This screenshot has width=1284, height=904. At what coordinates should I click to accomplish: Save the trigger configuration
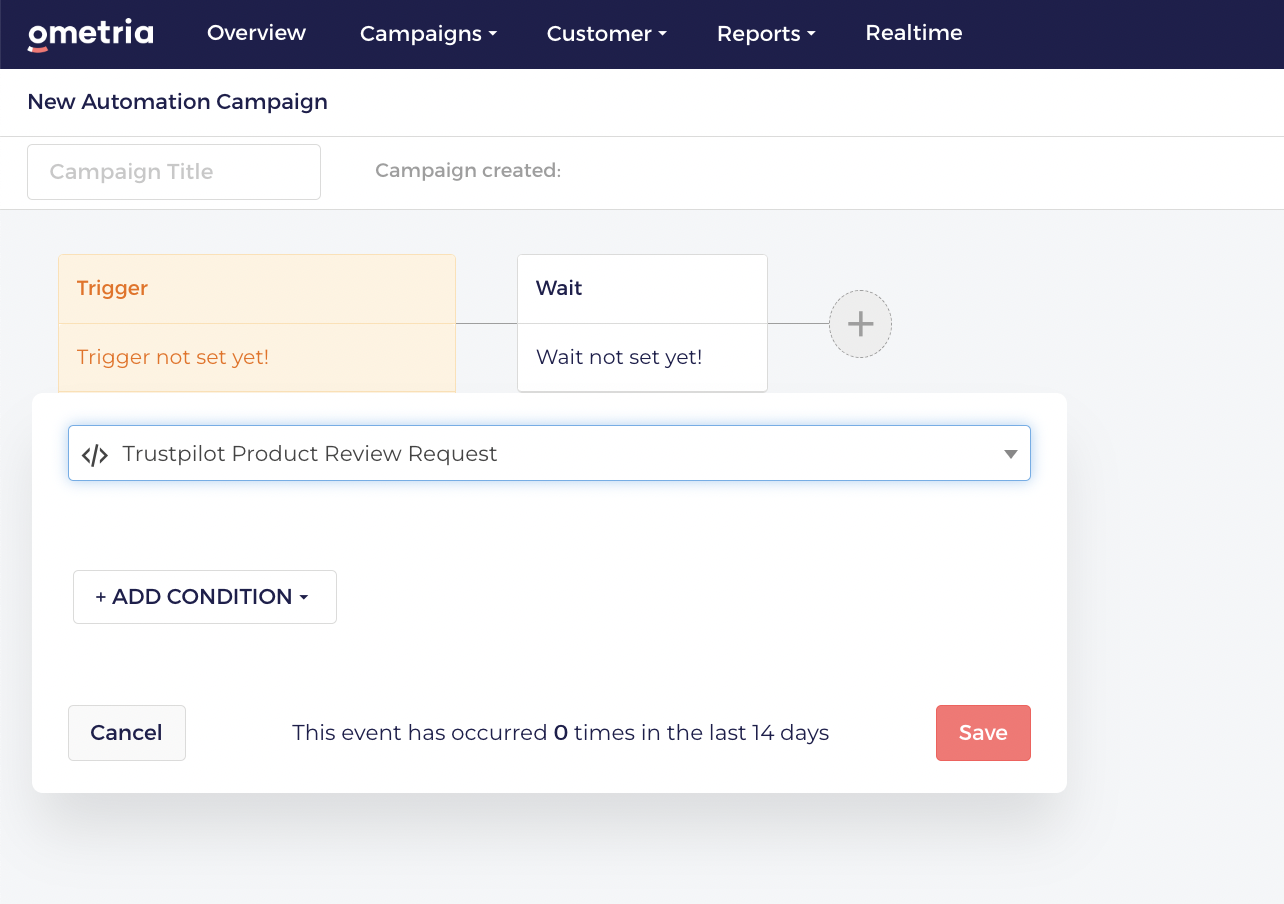click(983, 732)
